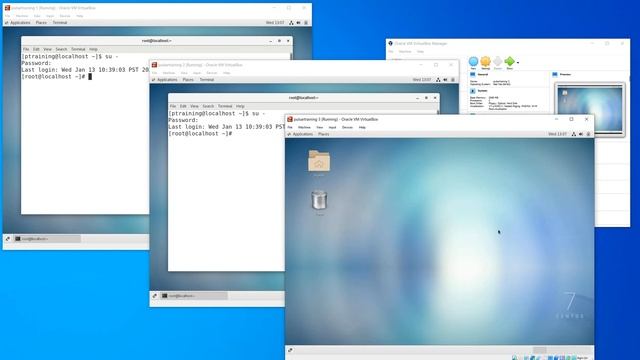Open Help menu in pulsartraining 2 terminal

click(240, 106)
